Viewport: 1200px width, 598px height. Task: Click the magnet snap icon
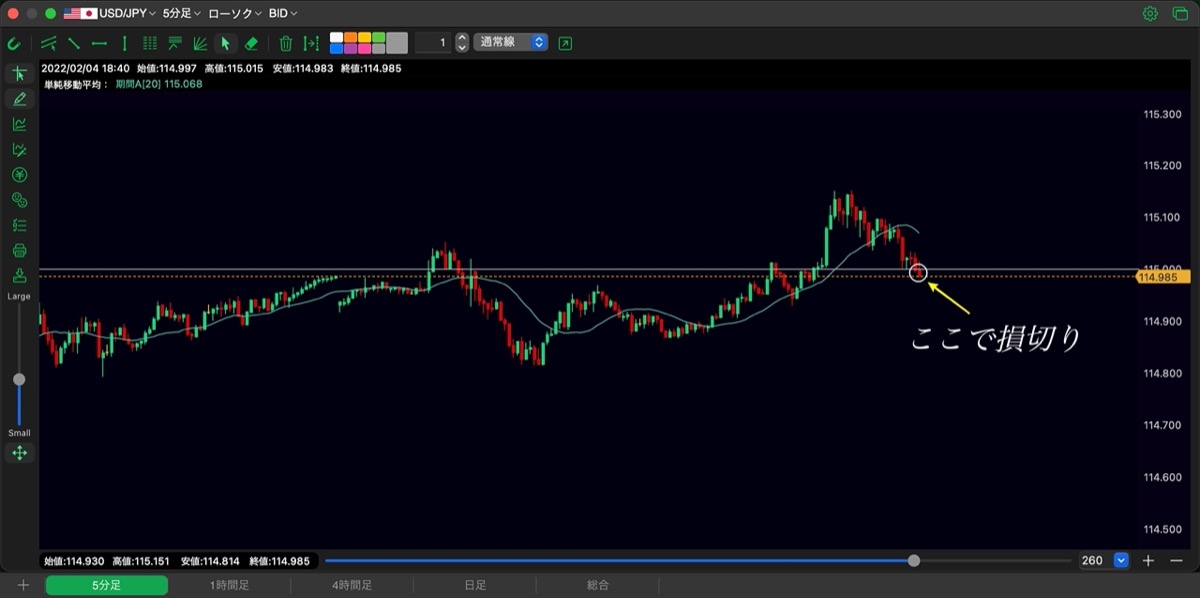tap(14, 43)
